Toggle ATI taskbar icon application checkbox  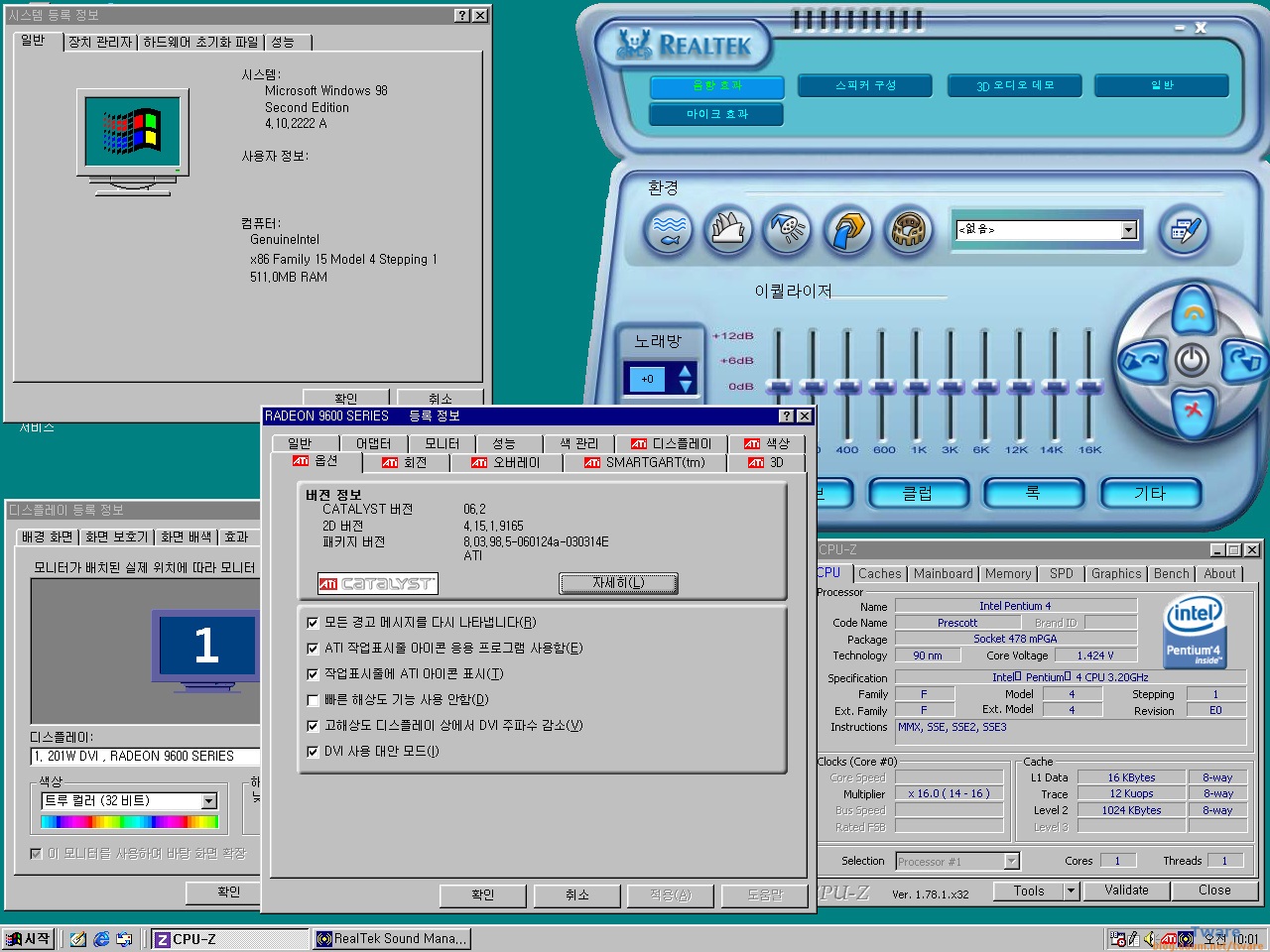(313, 649)
